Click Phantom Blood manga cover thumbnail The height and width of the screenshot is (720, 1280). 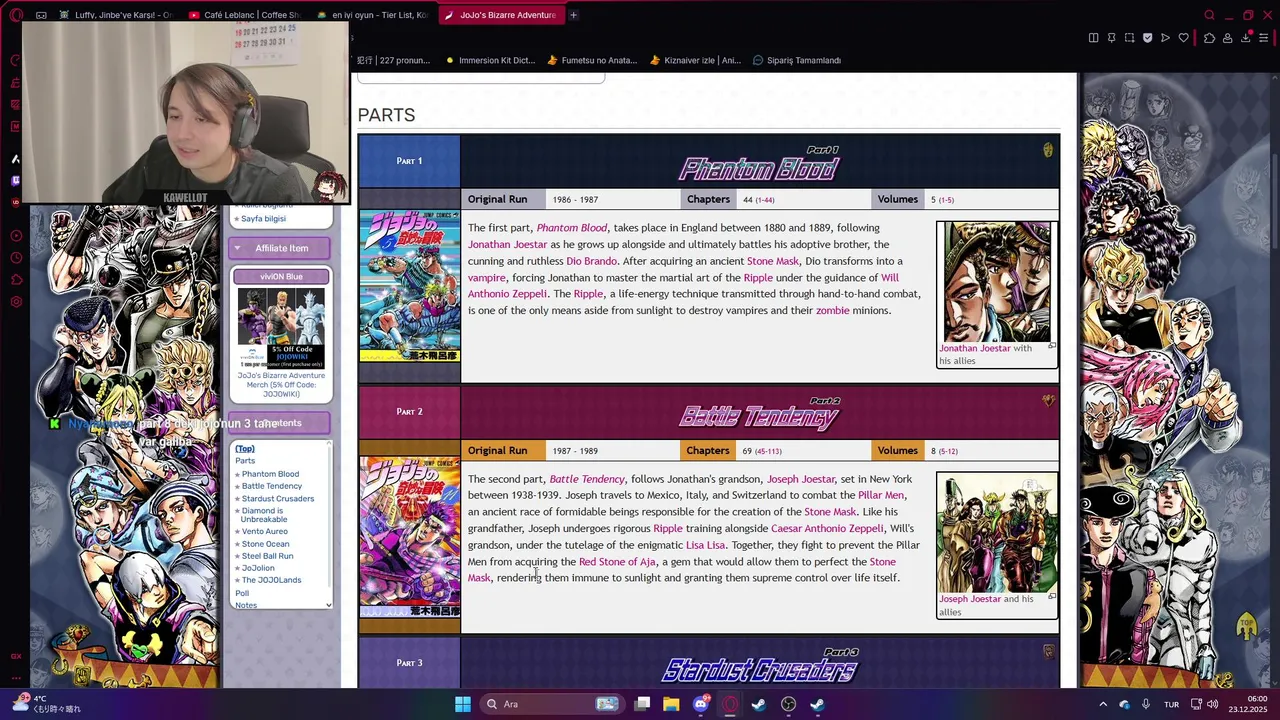click(x=410, y=286)
